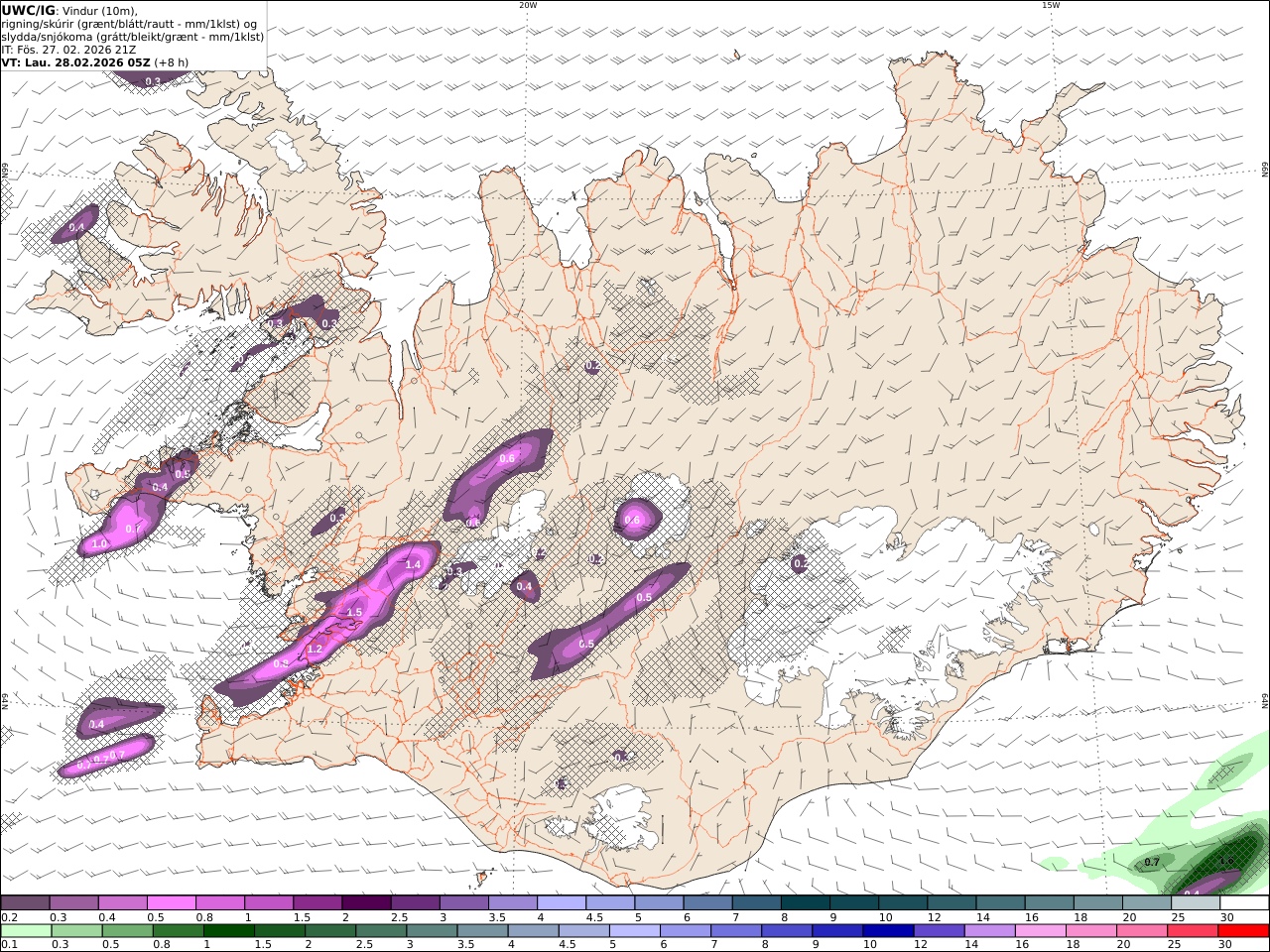Click the 1.4 snowfall value on map
1270x952 pixels.
(414, 564)
